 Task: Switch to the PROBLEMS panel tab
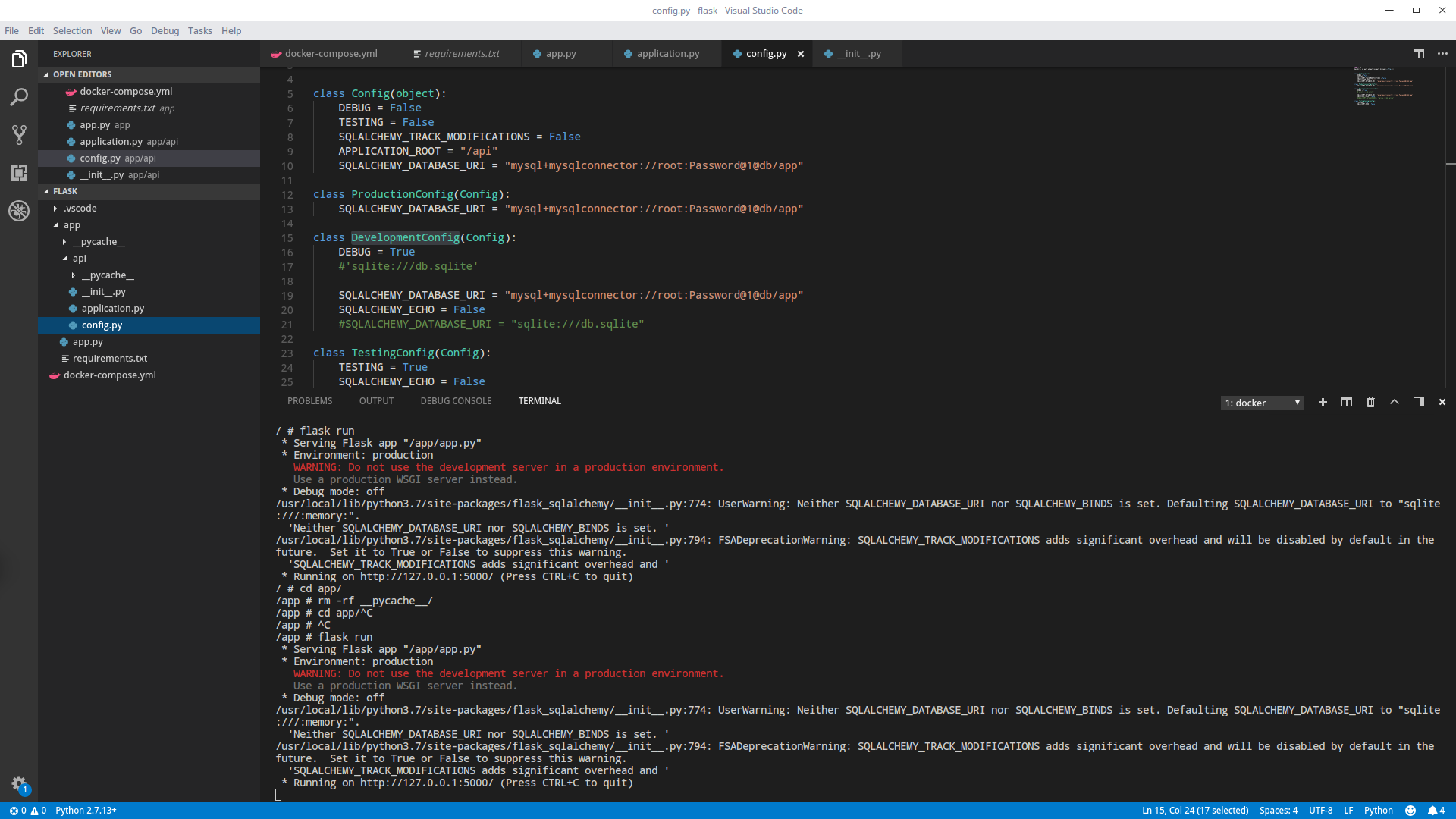(309, 401)
